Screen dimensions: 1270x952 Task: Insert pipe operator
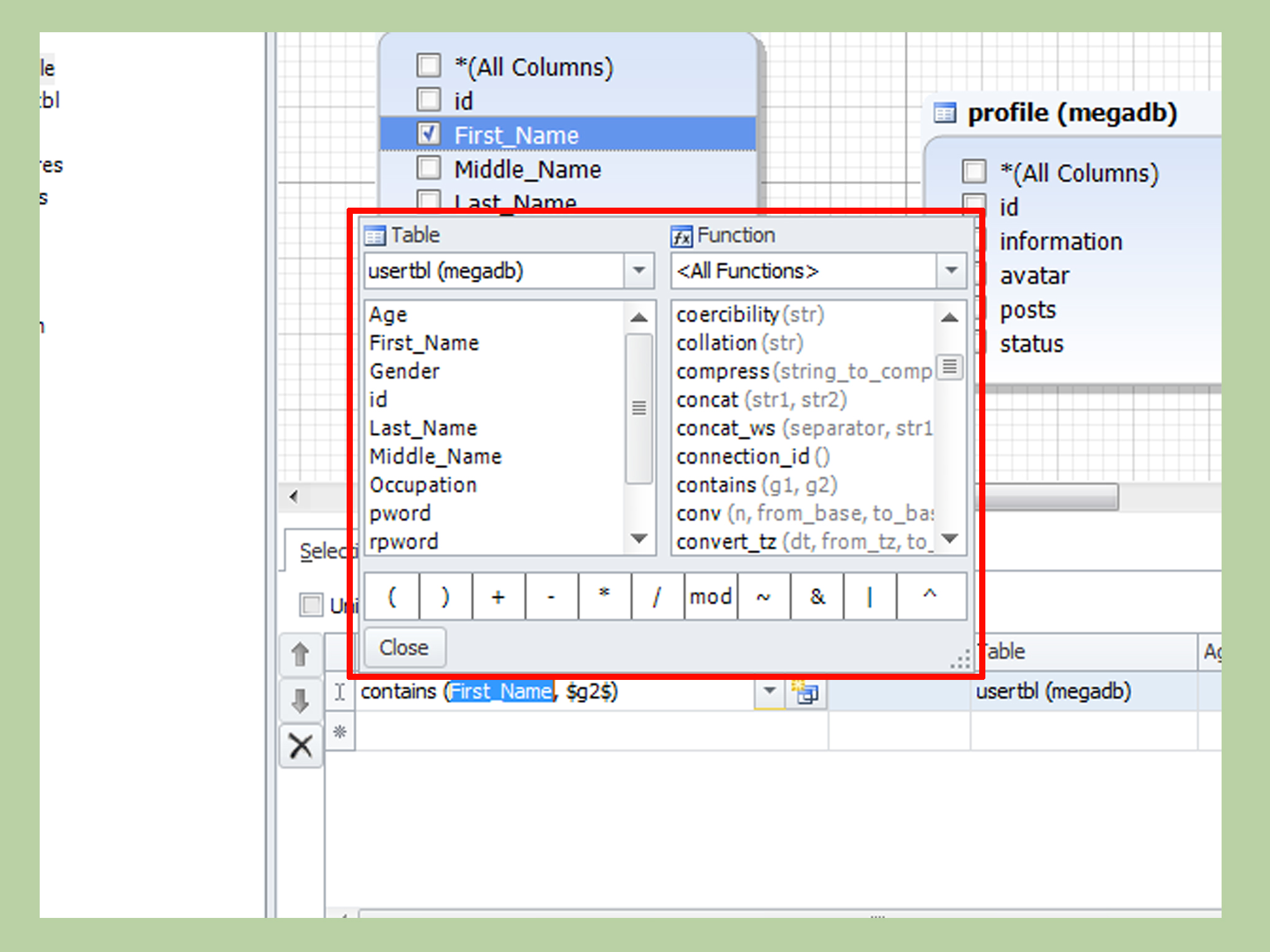pos(870,597)
